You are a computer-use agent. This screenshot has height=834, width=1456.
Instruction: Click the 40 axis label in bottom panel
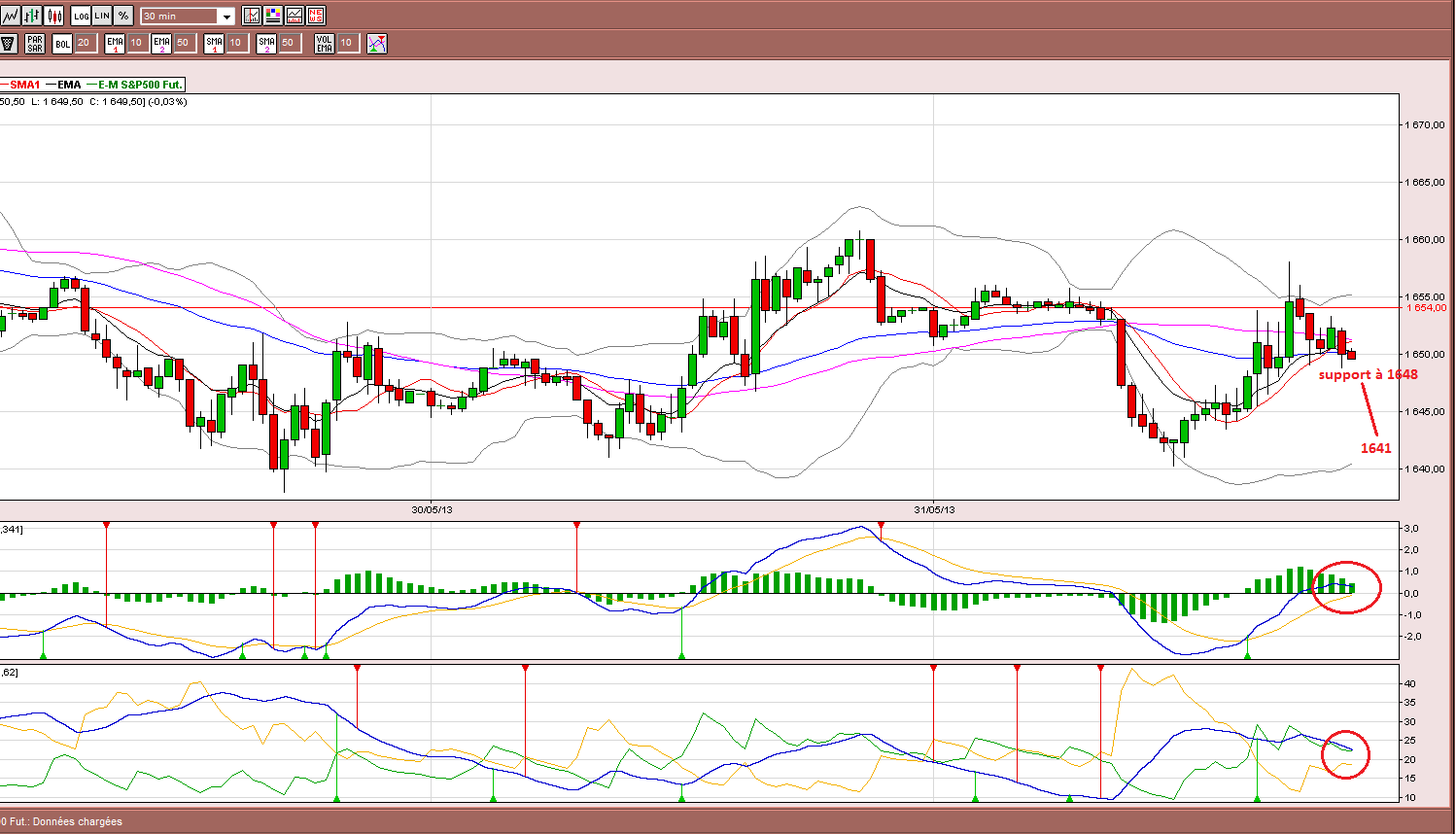point(1409,684)
